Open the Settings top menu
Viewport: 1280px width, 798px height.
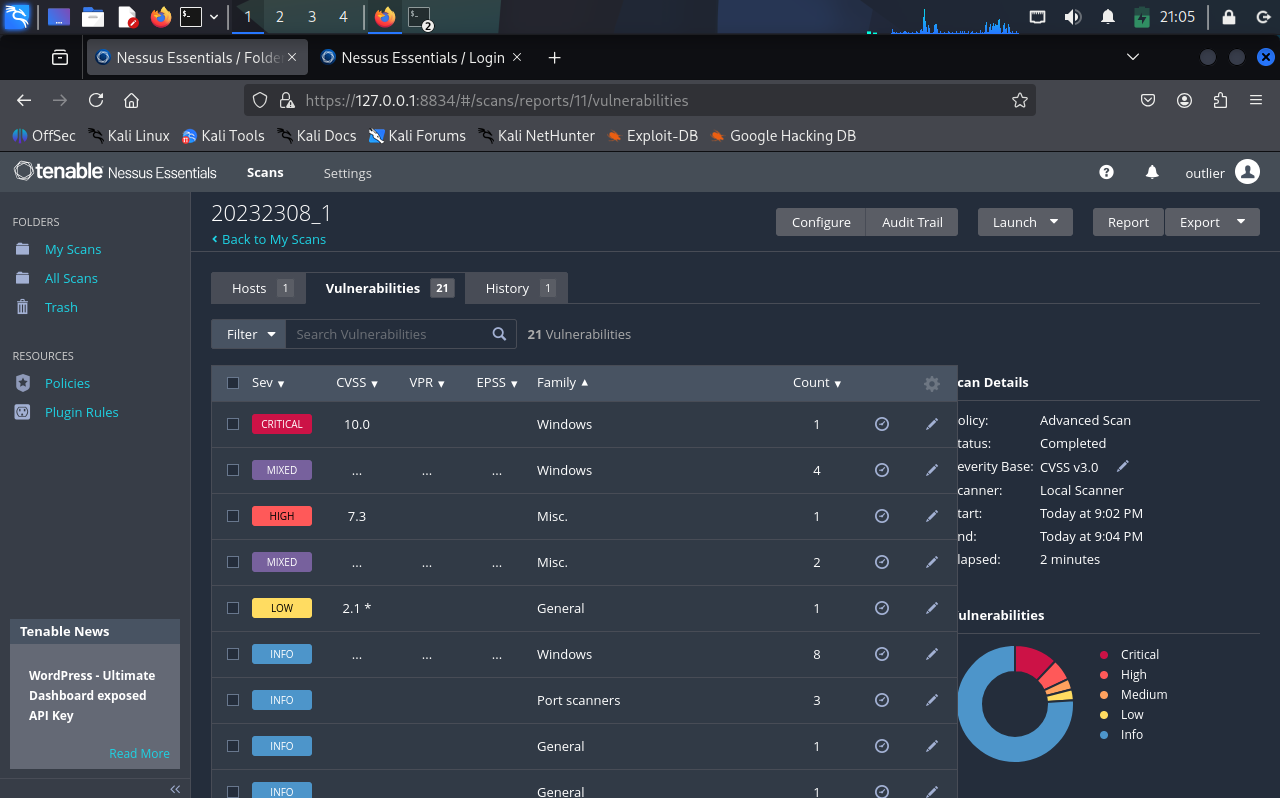point(347,173)
